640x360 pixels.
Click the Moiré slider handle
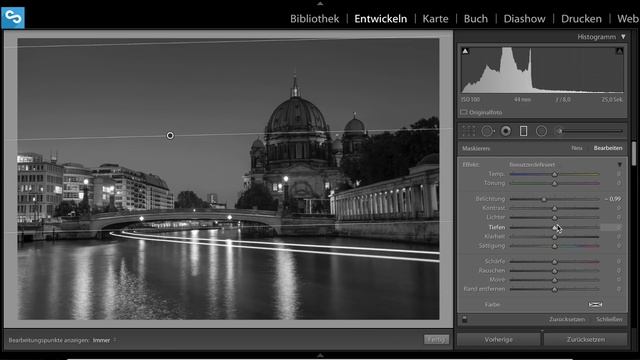[554, 280]
